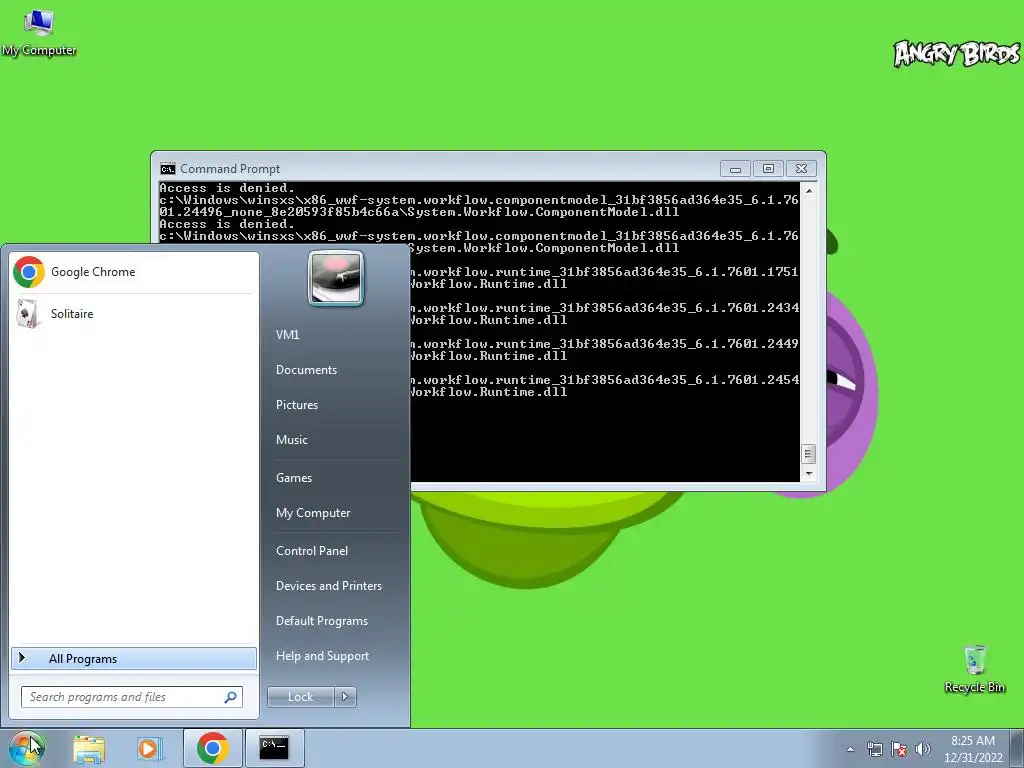The width and height of the screenshot is (1024, 768).
Task: Expand All Programs list
Action: click(x=134, y=658)
